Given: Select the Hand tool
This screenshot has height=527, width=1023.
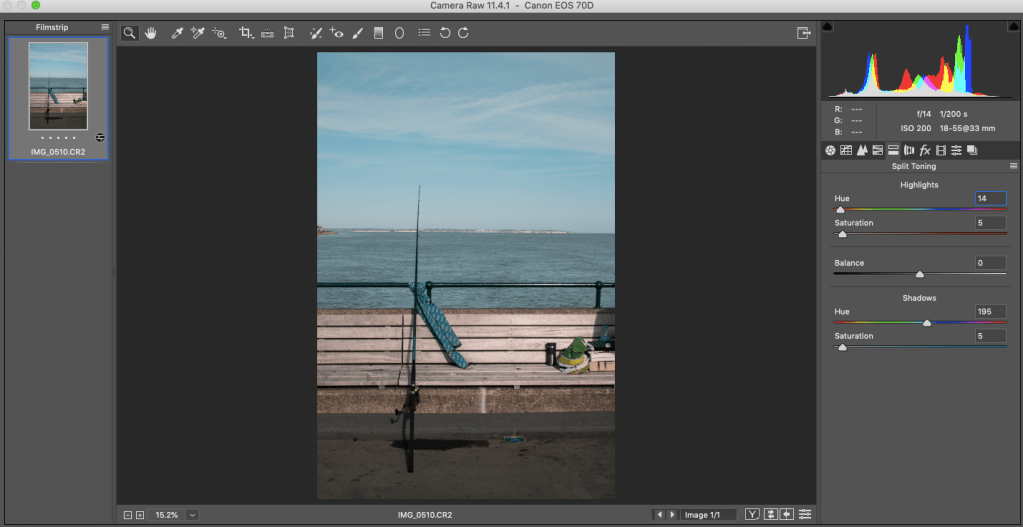Looking at the screenshot, I should 152,33.
